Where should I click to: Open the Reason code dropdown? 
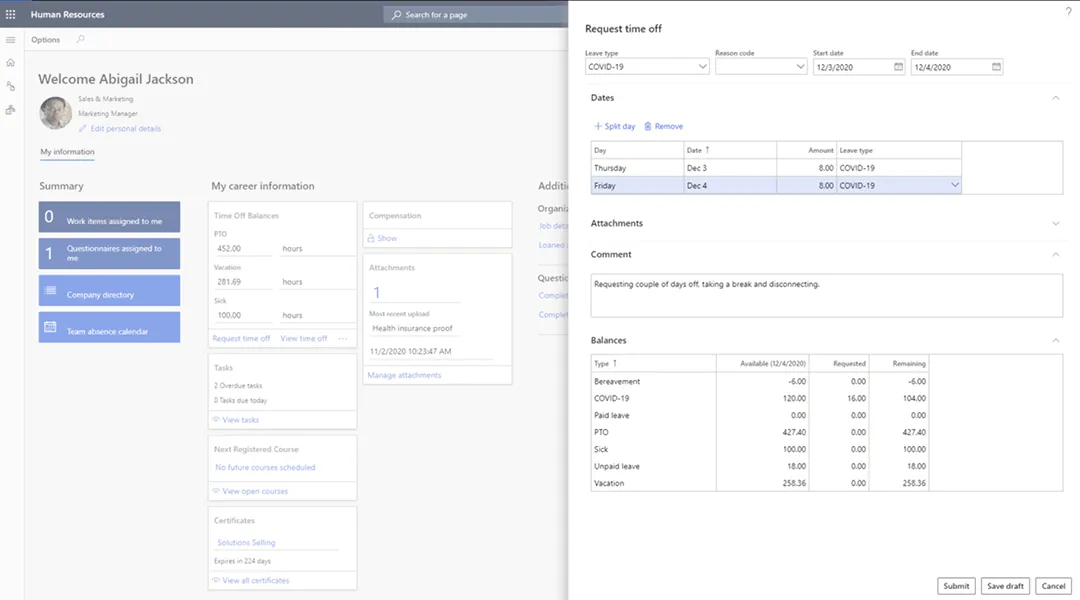pyautogui.click(x=798, y=66)
